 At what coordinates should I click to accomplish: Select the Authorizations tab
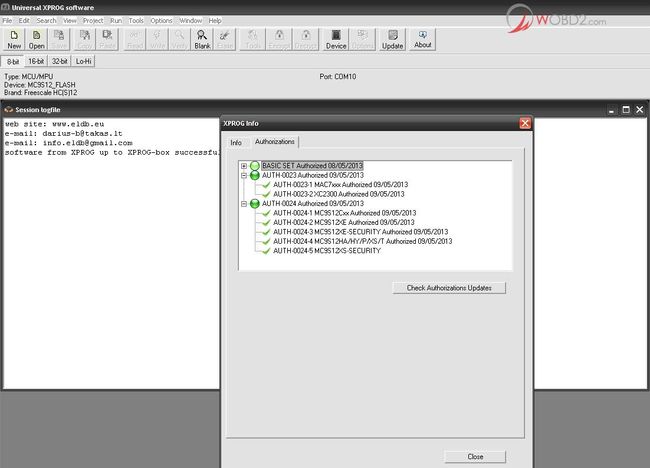[x=274, y=142]
